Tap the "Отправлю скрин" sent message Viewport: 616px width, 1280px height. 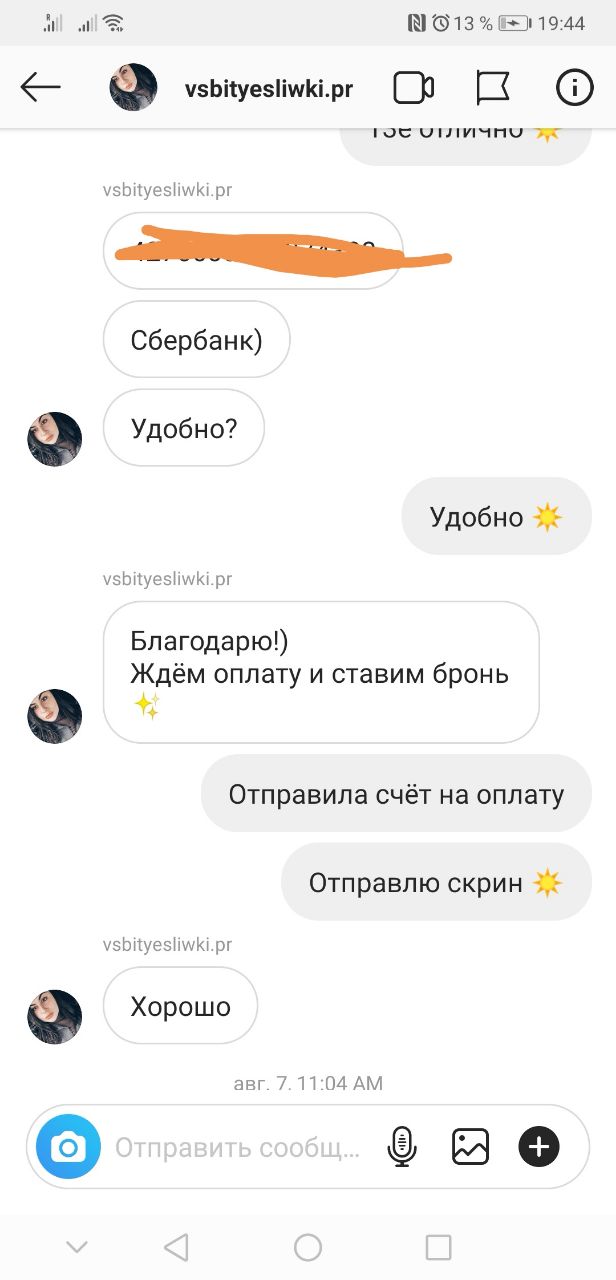click(436, 882)
